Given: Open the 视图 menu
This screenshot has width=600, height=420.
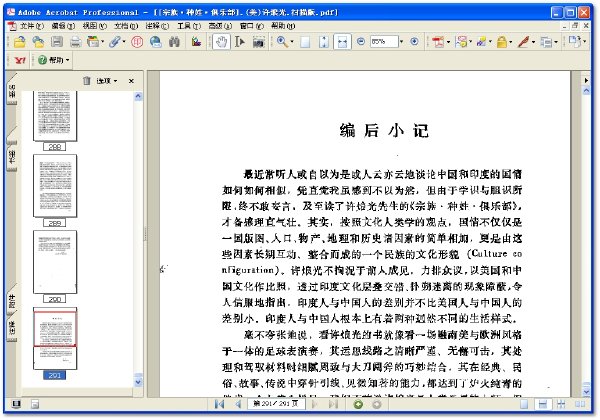Looking at the screenshot, I should tap(95, 26).
